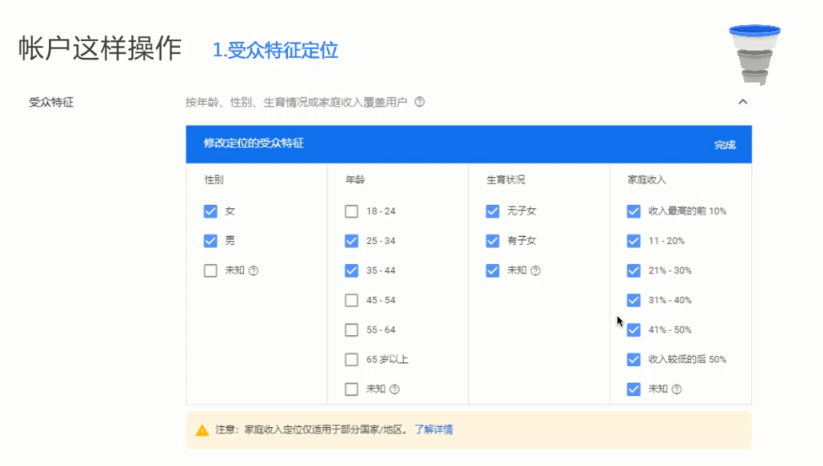Click help icon next to gender 未知
The width and height of the screenshot is (823, 466).
click(254, 270)
